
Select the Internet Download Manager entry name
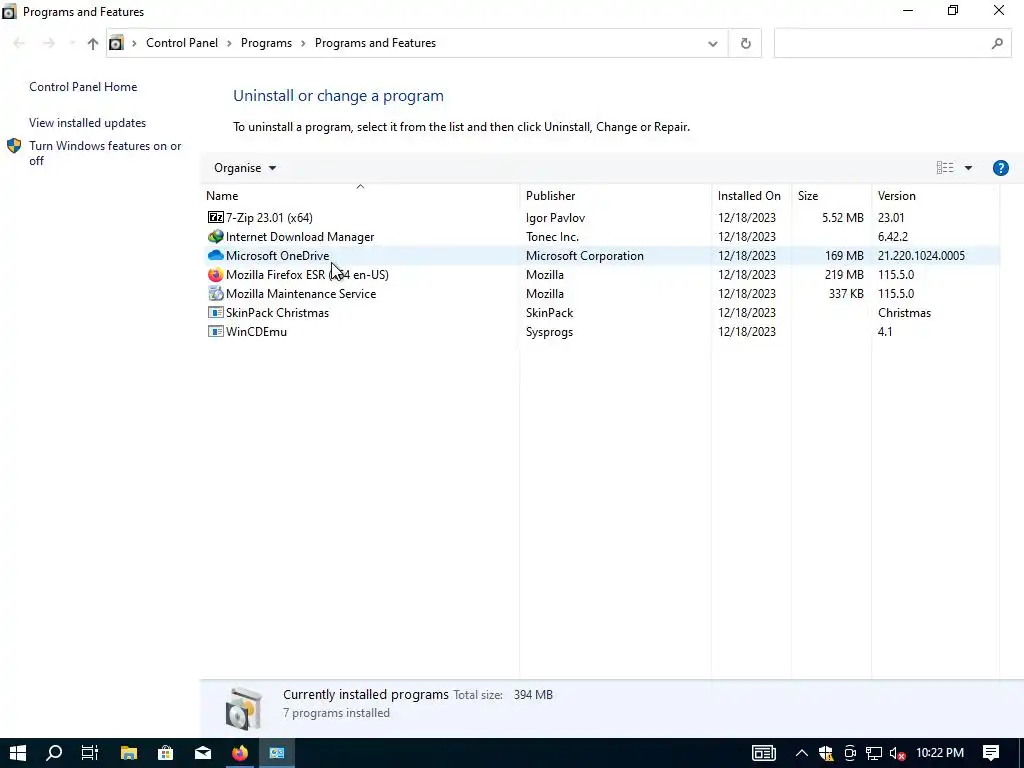point(300,236)
